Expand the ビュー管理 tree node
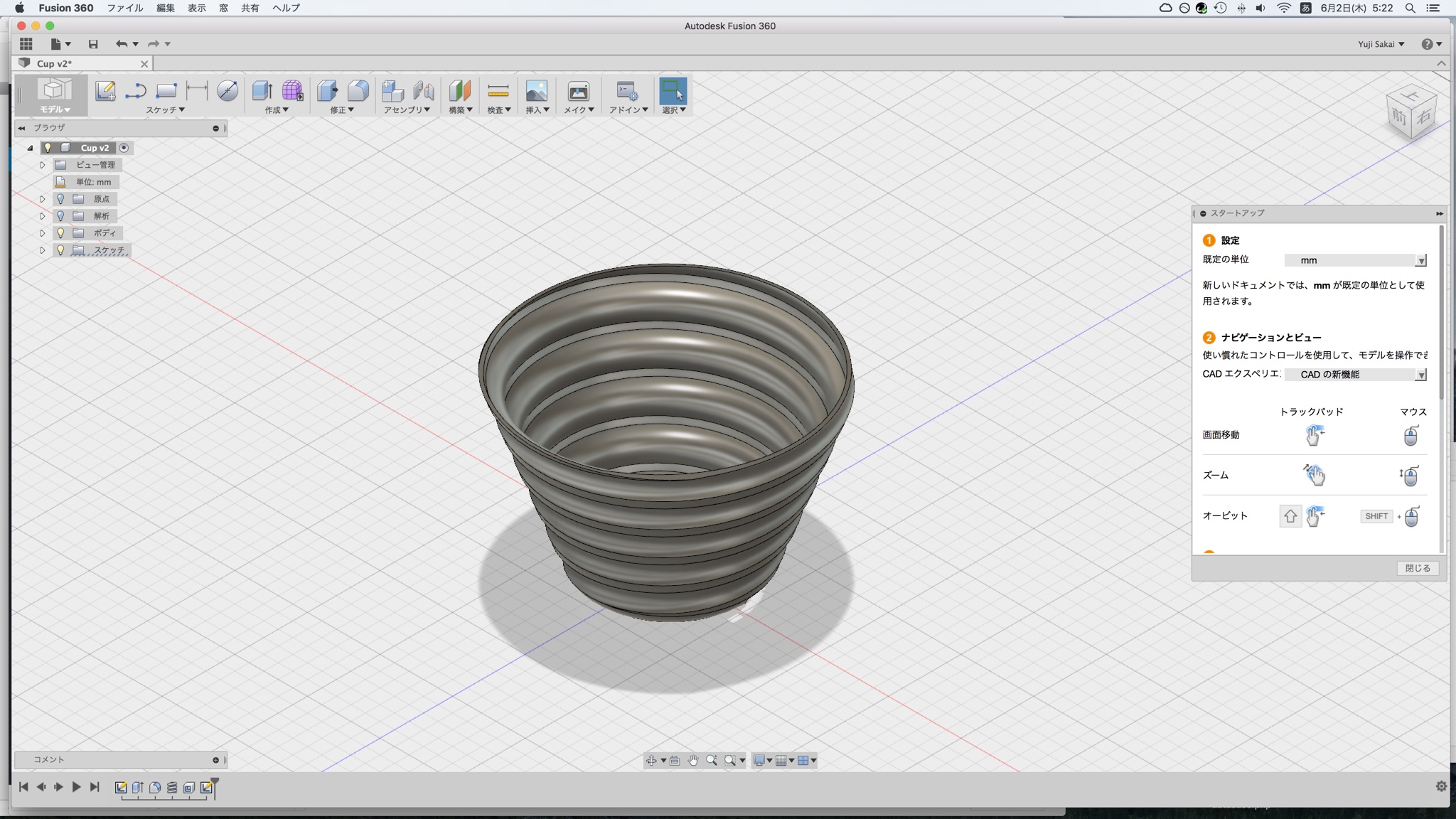This screenshot has width=1456, height=819. point(43,165)
